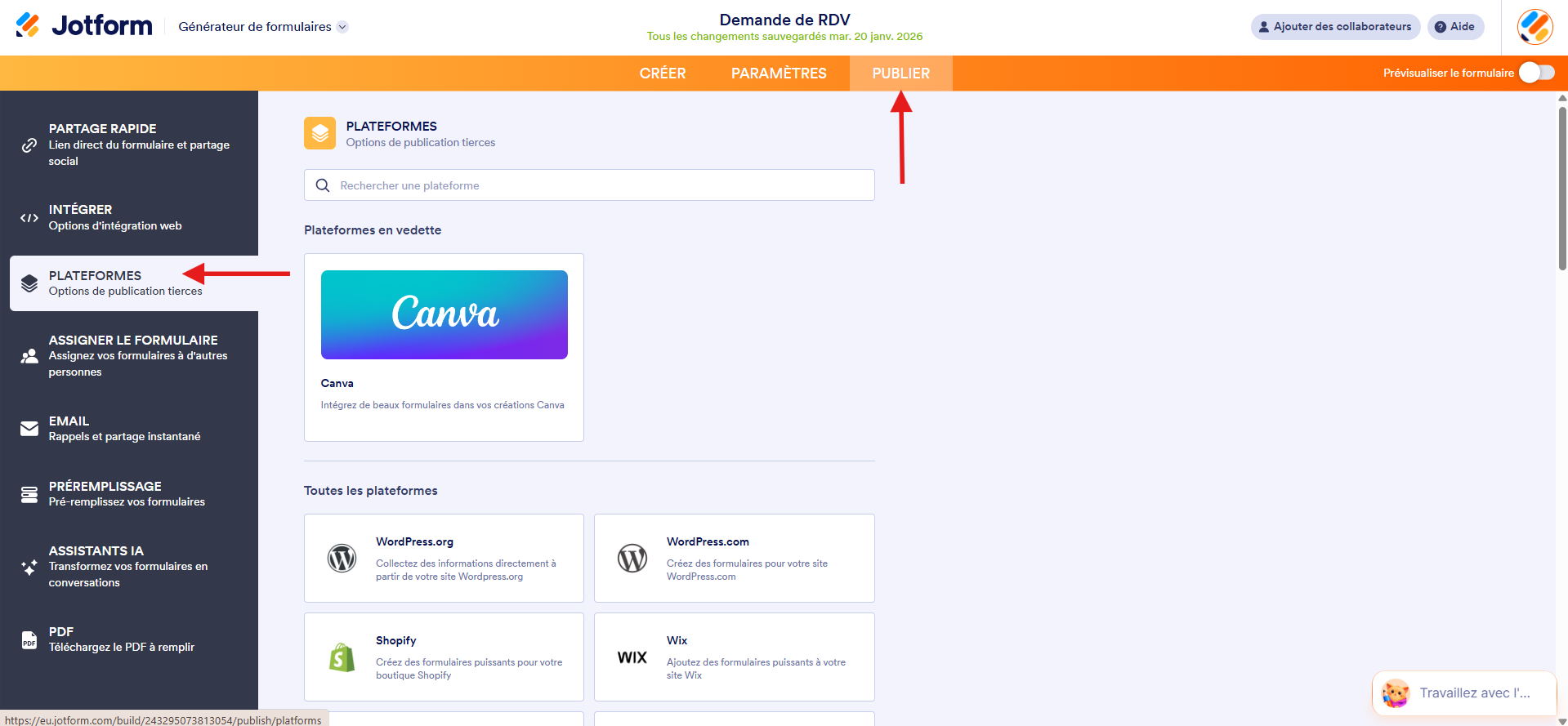Click Tous les changements sauvegardés status text
Image resolution: width=1568 pixels, height=726 pixels.
[784, 37]
